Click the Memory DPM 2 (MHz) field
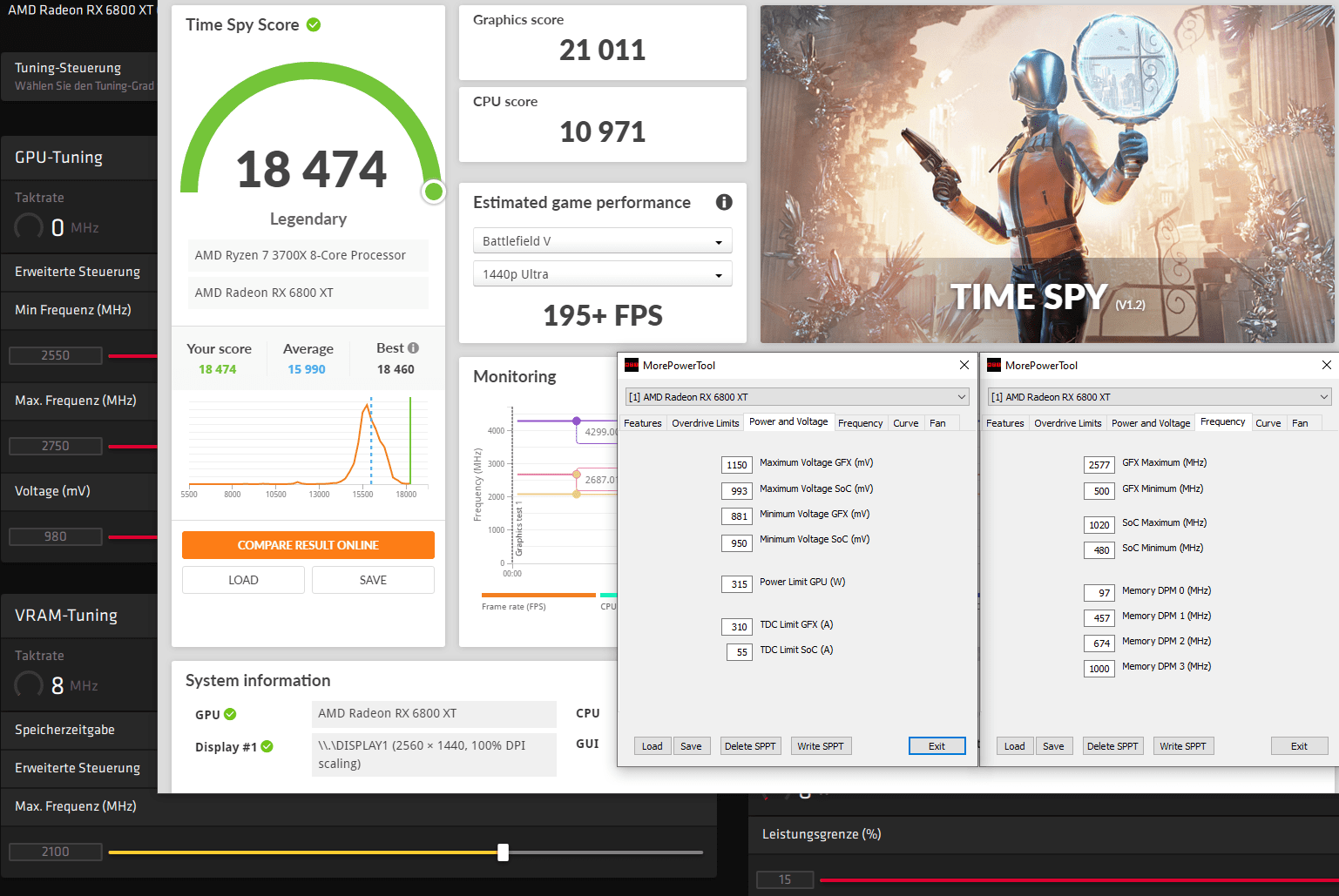 pyautogui.click(x=1099, y=643)
